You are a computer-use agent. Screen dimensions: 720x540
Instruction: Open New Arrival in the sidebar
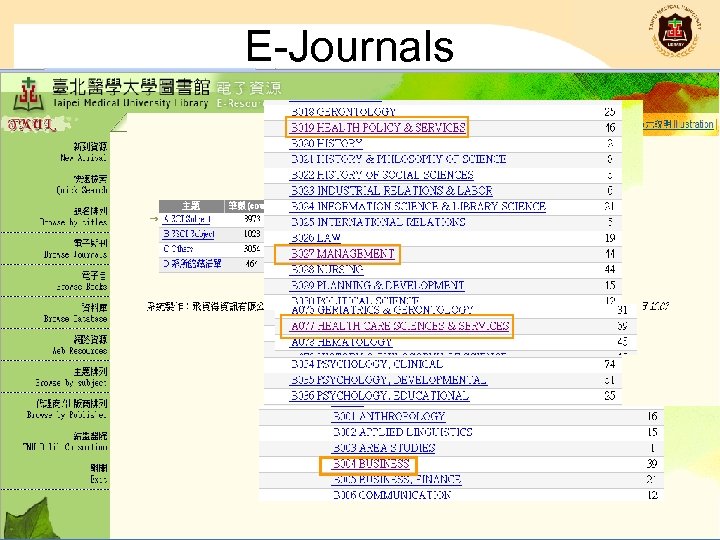pyautogui.click(x=84, y=152)
